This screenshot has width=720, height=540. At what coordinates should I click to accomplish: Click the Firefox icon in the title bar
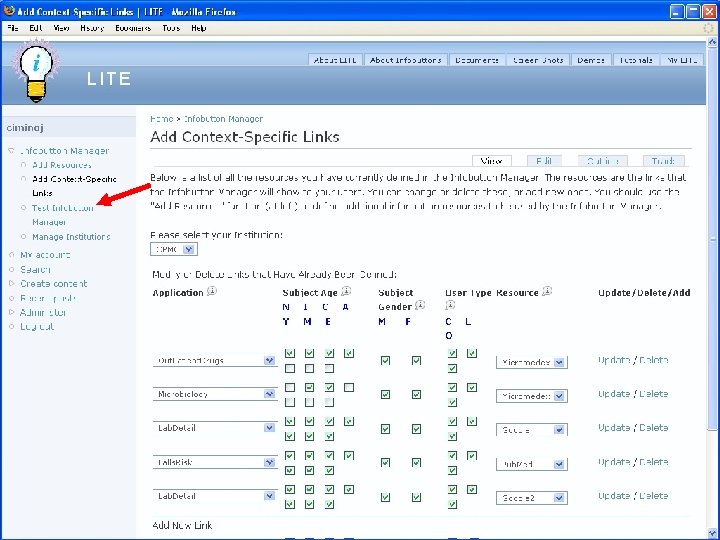click(x=9, y=11)
